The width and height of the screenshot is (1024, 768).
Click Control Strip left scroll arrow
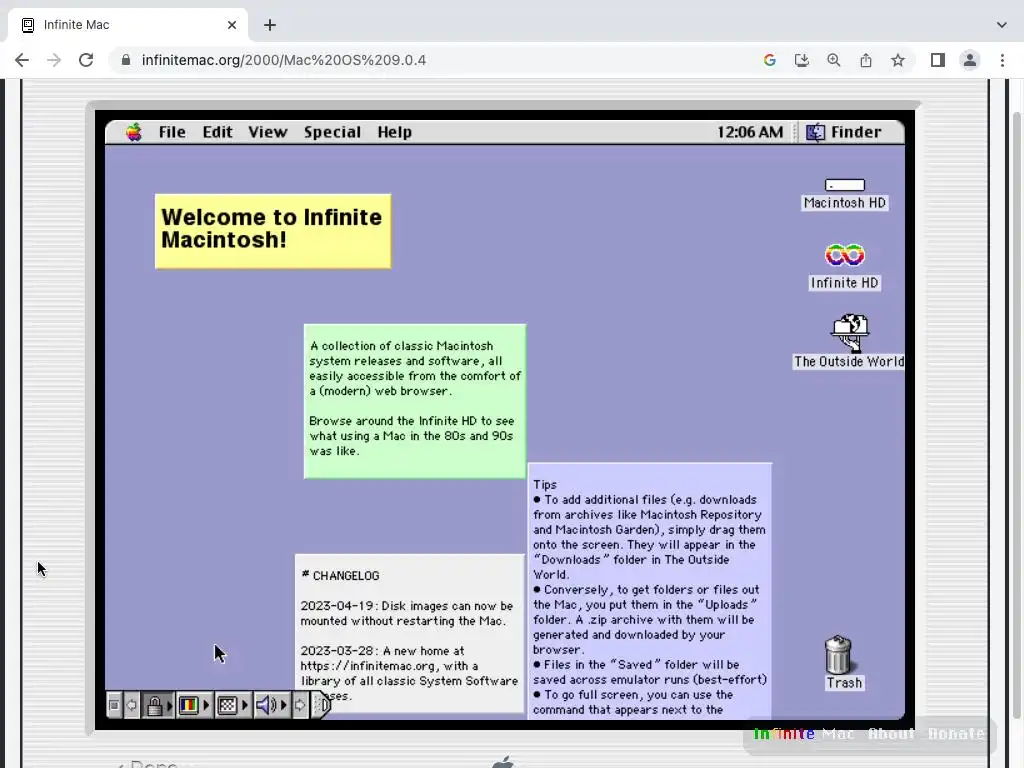point(131,705)
